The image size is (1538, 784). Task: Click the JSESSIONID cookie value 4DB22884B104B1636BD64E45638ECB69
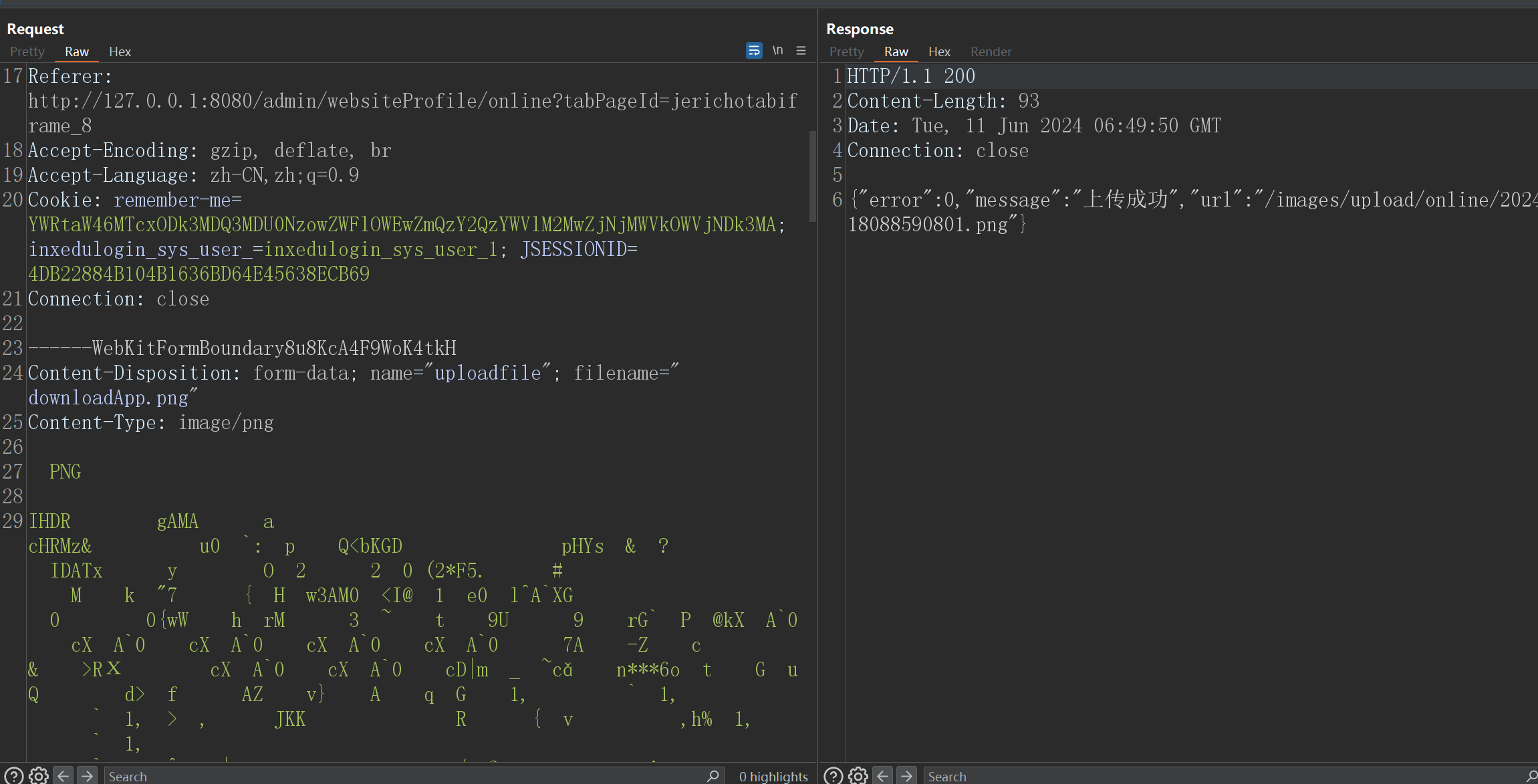[x=199, y=274]
